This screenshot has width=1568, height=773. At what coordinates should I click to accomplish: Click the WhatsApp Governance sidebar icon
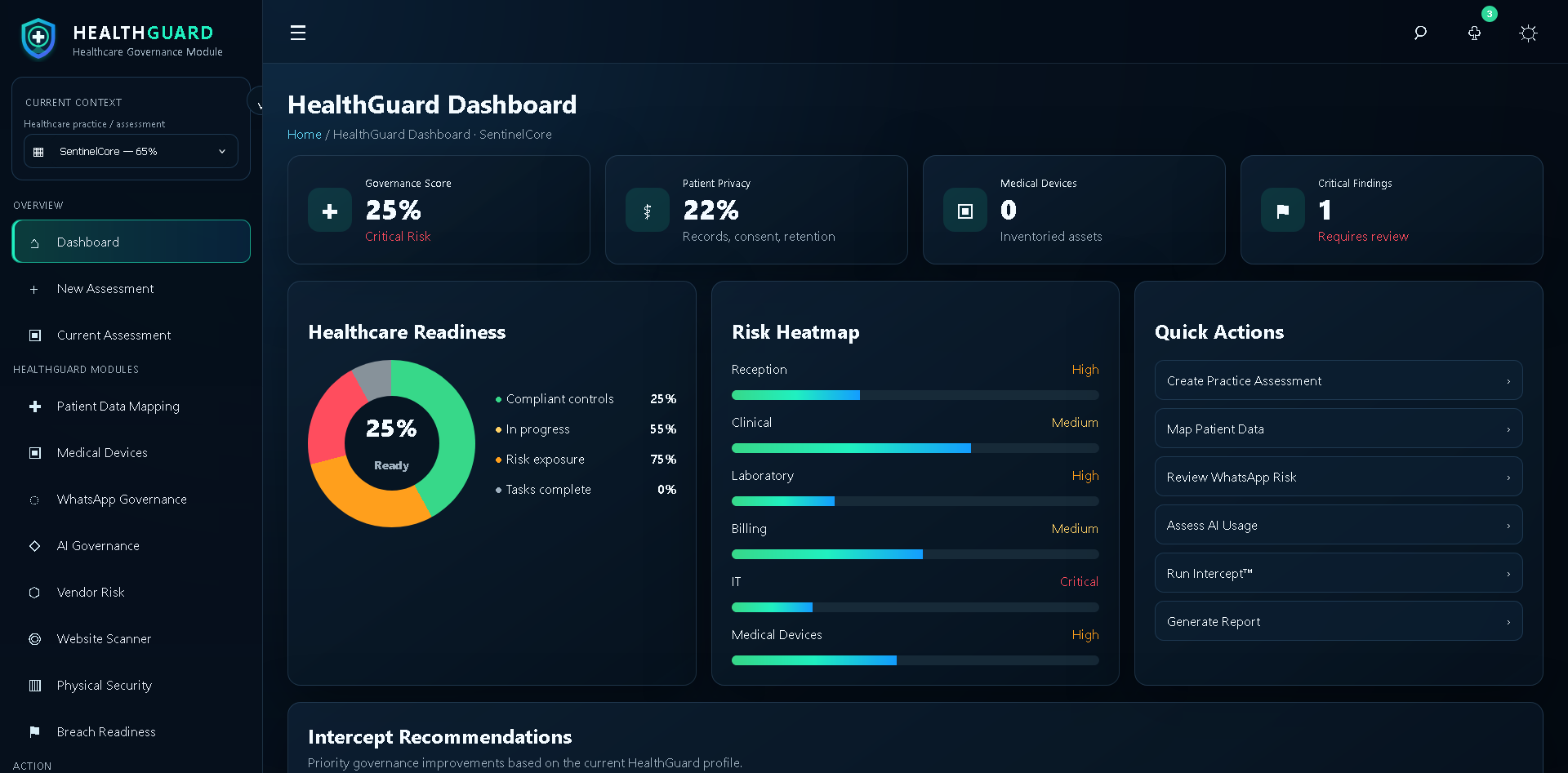[34, 500]
